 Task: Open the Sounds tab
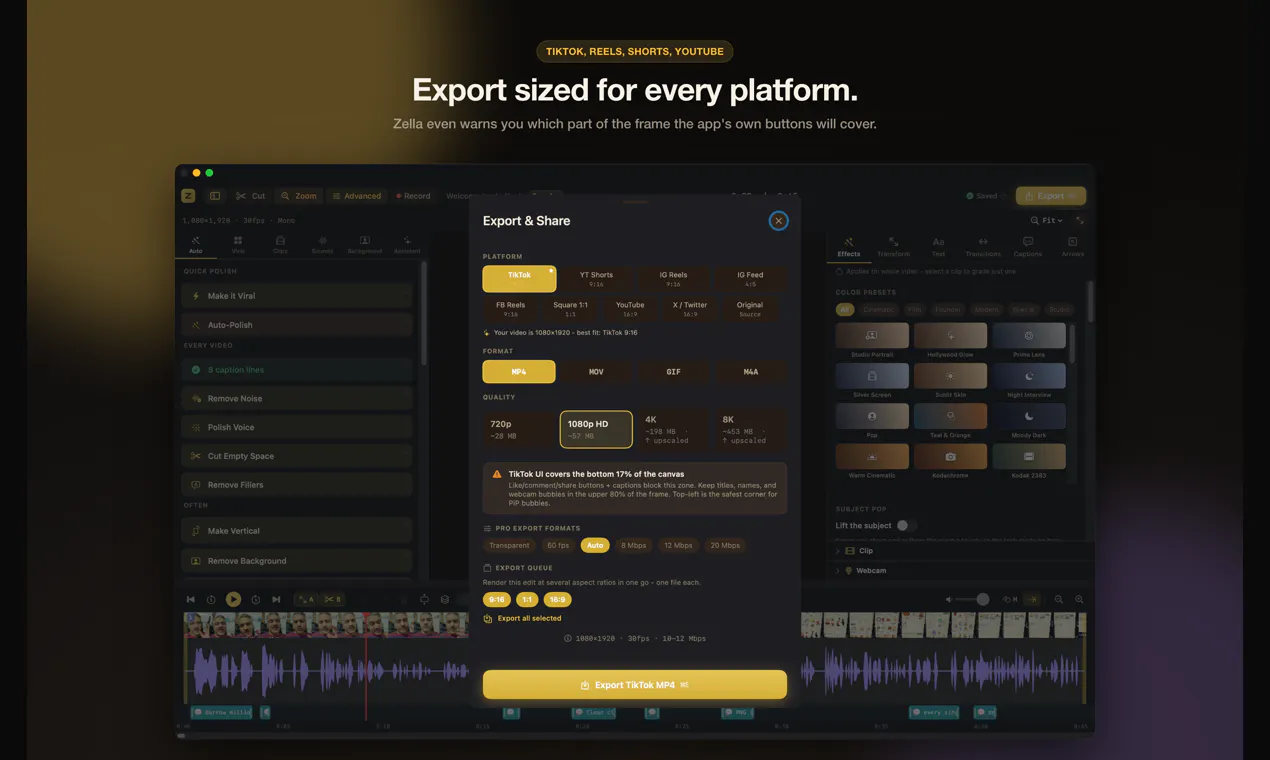pyautogui.click(x=322, y=245)
